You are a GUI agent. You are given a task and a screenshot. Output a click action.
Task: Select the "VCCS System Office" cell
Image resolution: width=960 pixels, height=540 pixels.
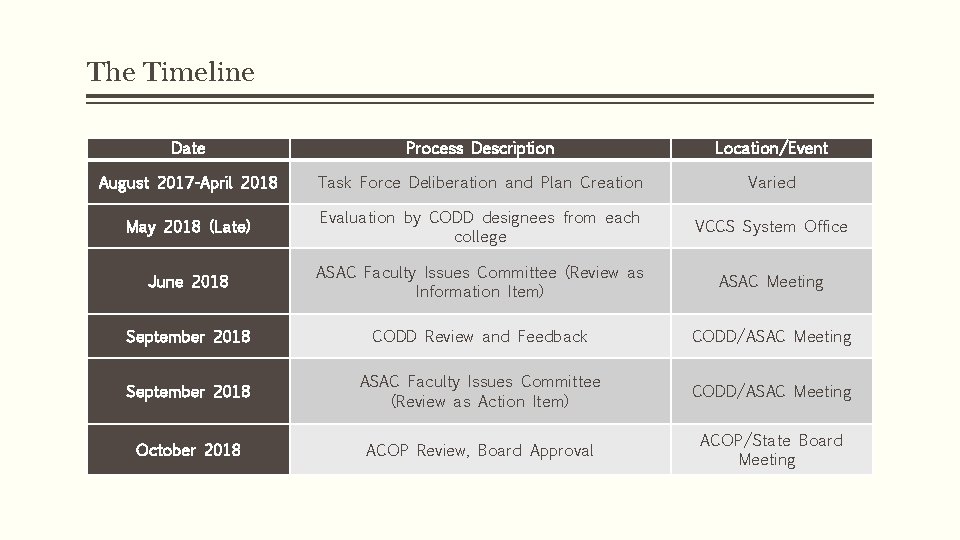point(771,227)
